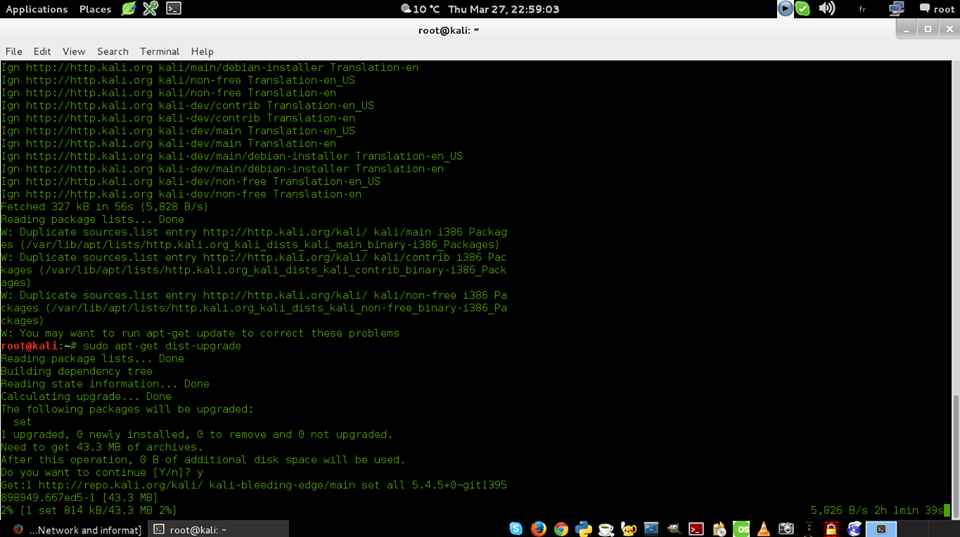Open the volume speaker control
The height and width of the screenshot is (537, 960).
pyautogui.click(x=827, y=9)
